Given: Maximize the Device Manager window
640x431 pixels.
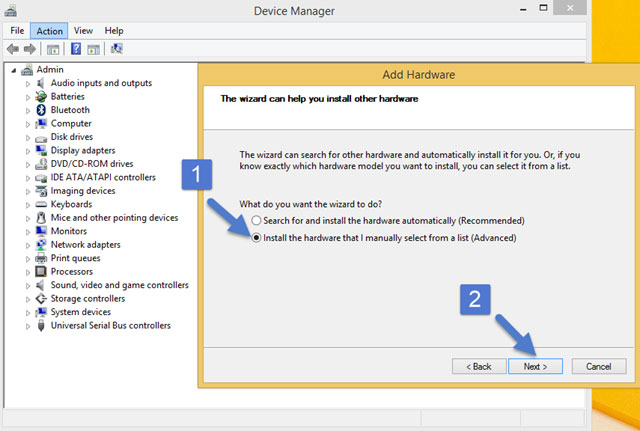Looking at the screenshot, I should click(x=543, y=8).
